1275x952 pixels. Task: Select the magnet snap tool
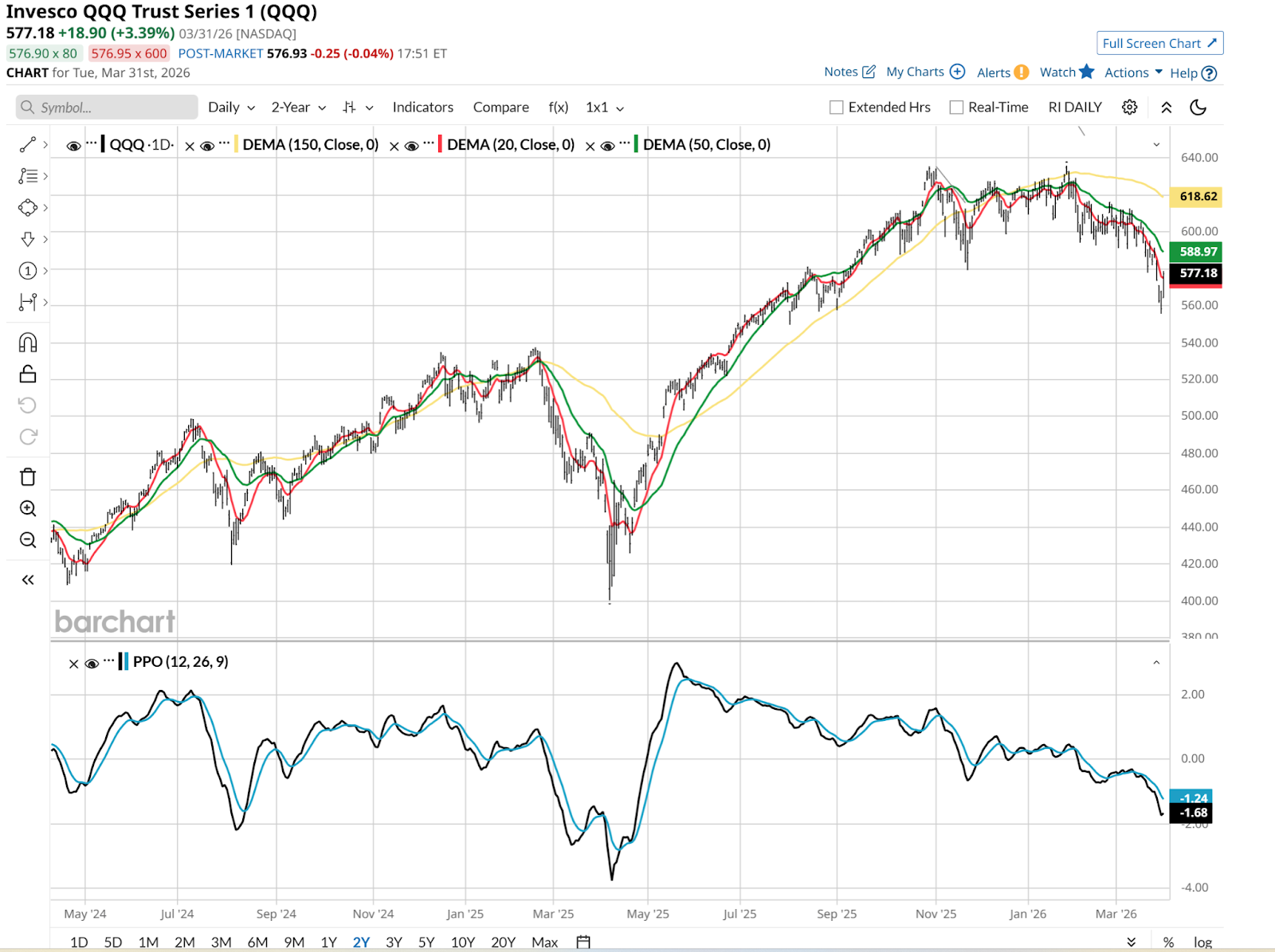tap(28, 343)
